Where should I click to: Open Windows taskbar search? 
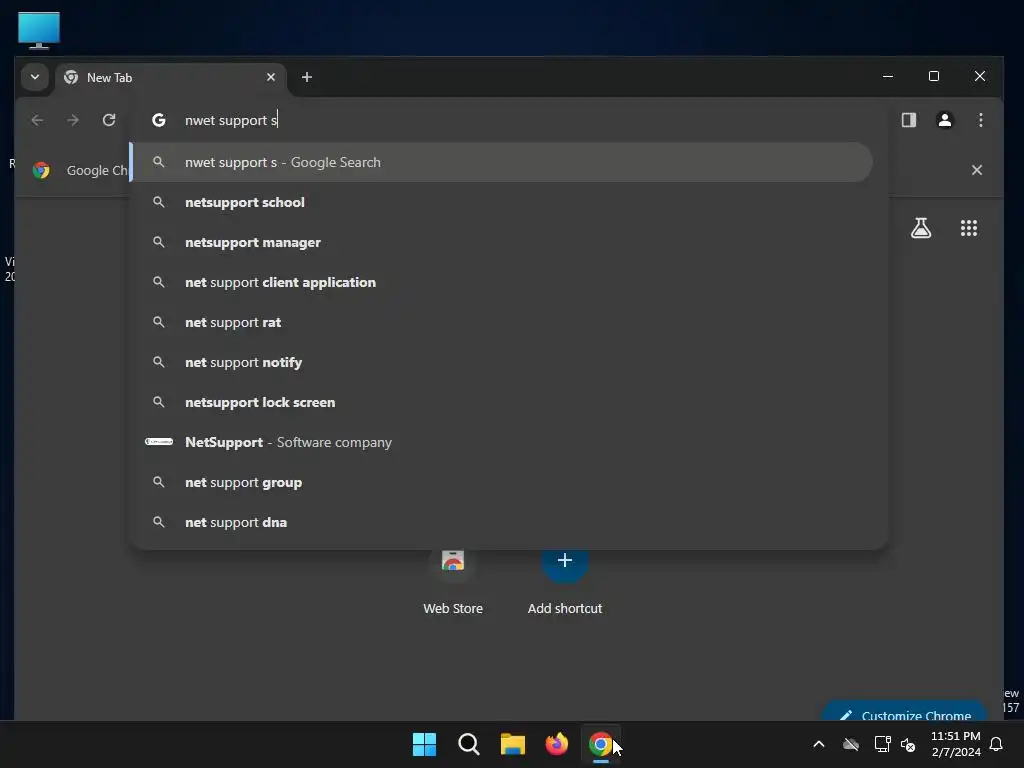[x=468, y=744]
